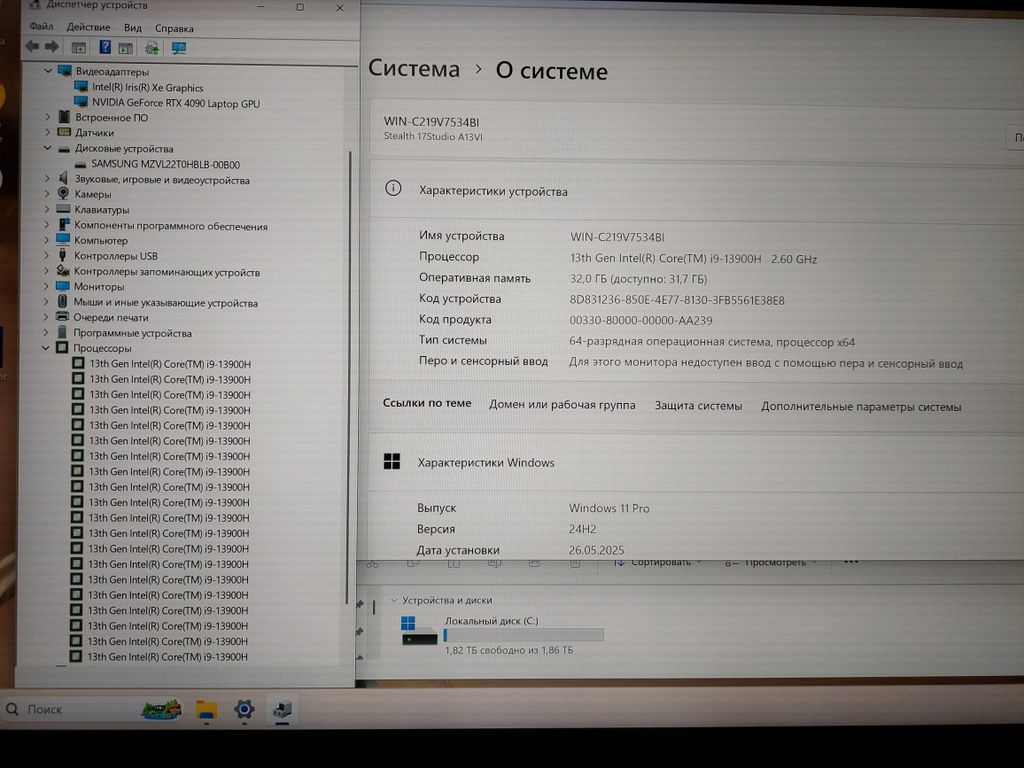
Task: Open the Действие menu
Action: pos(88,27)
